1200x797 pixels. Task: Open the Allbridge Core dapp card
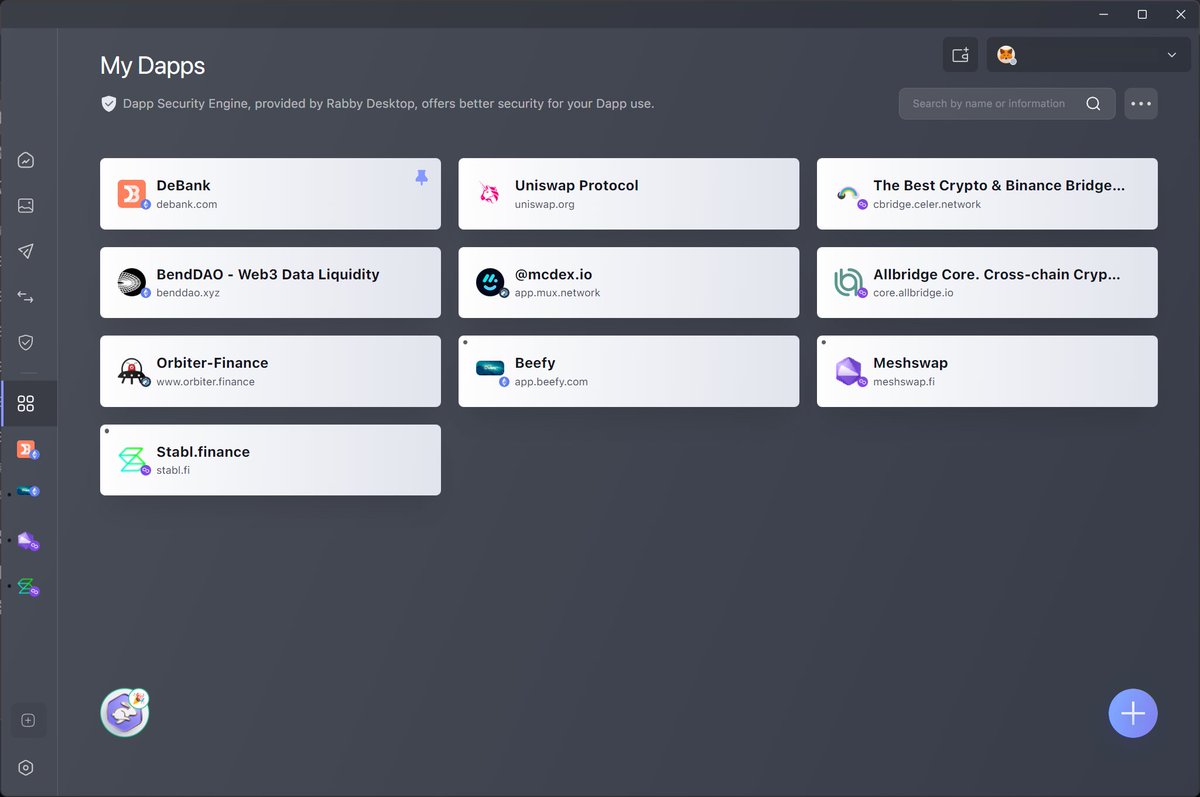pos(987,282)
